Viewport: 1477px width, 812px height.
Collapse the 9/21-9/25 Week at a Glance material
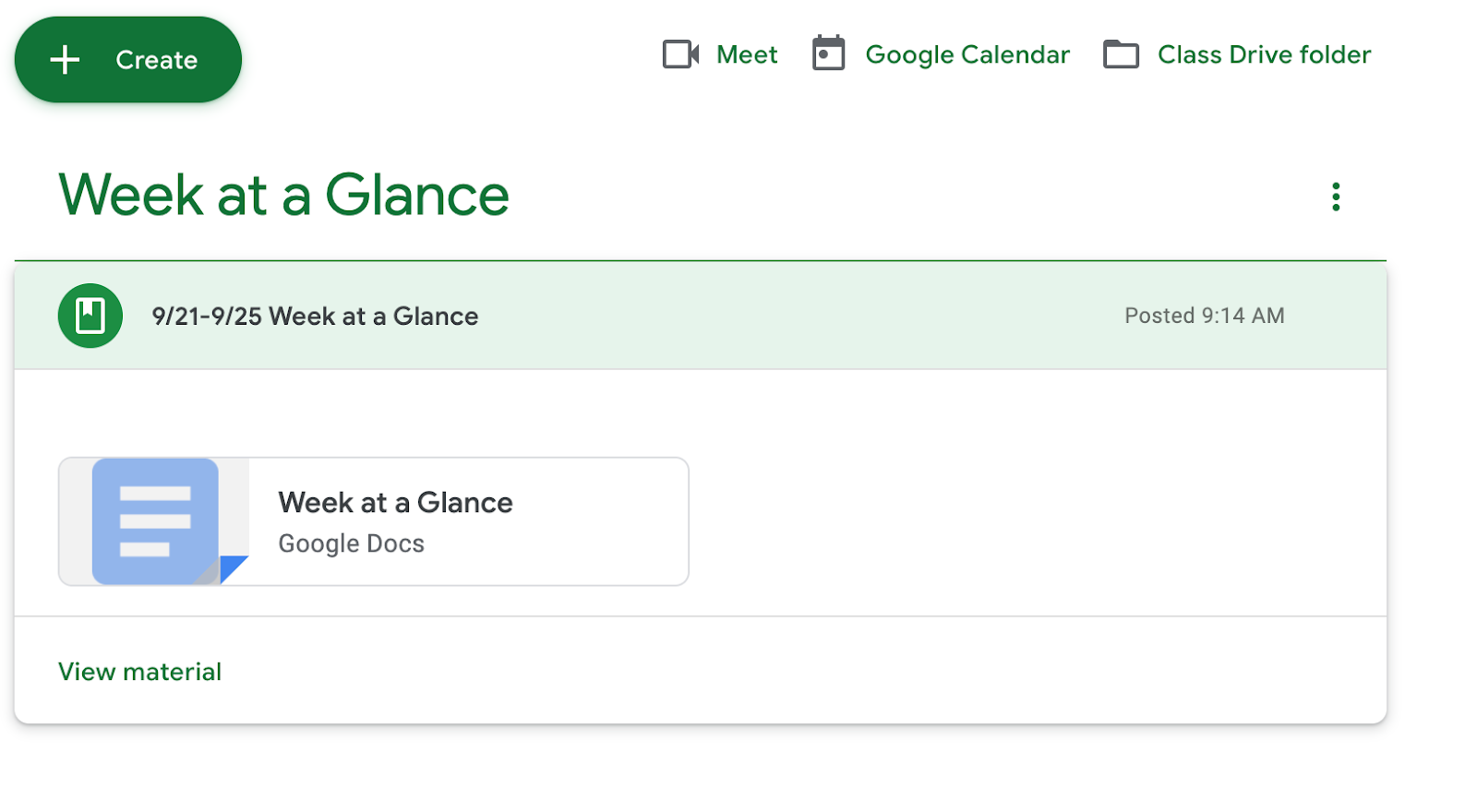click(x=315, y=316)
